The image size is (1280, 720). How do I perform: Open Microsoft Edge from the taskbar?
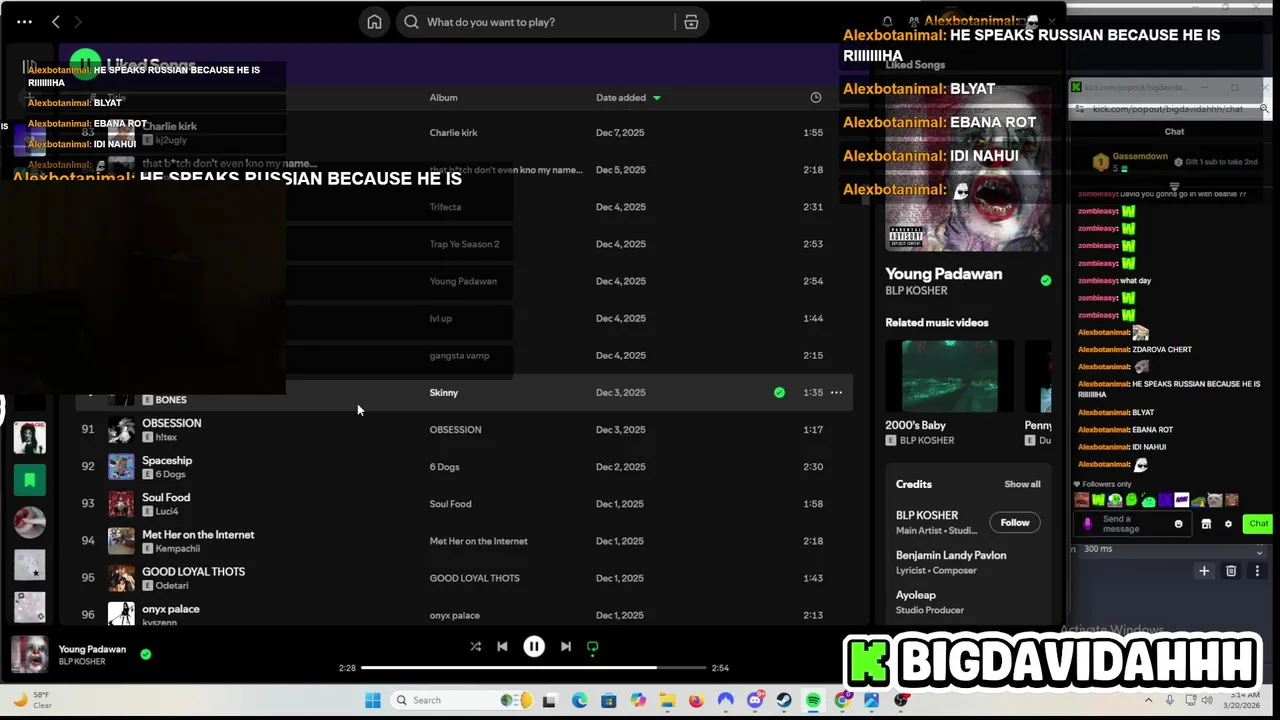point(579,700)
